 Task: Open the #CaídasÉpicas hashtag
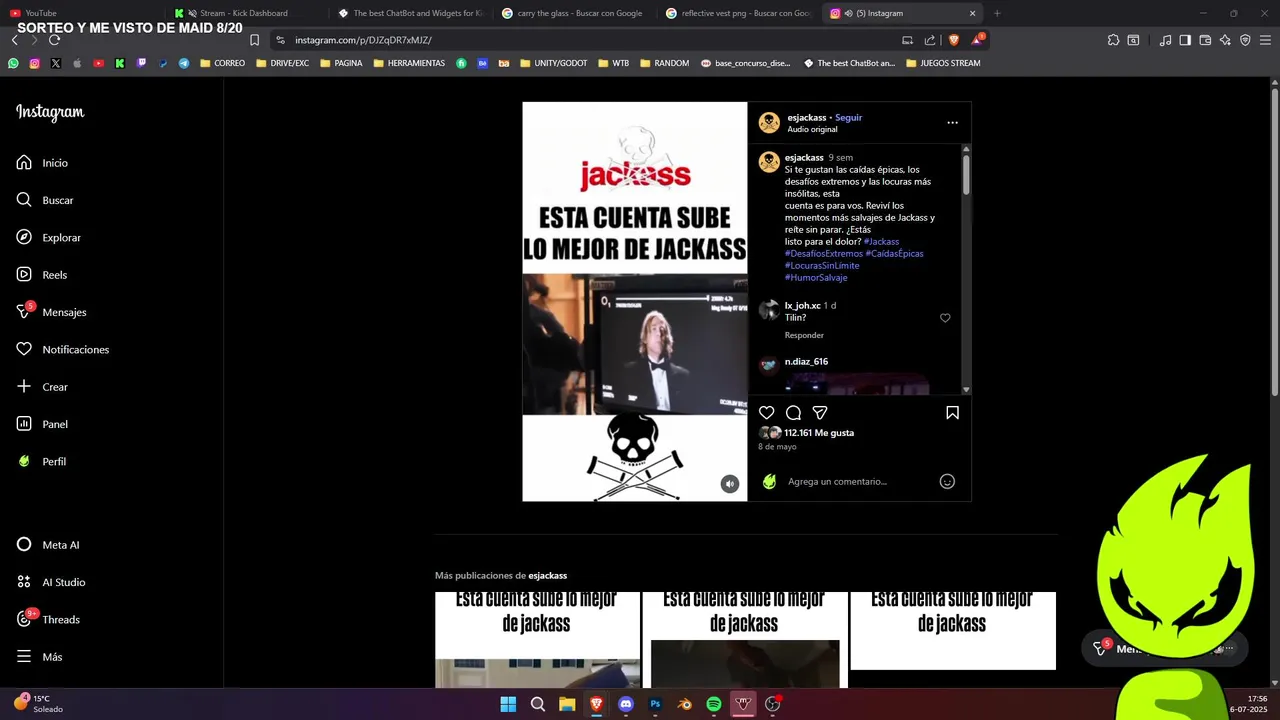pos(894,254)
